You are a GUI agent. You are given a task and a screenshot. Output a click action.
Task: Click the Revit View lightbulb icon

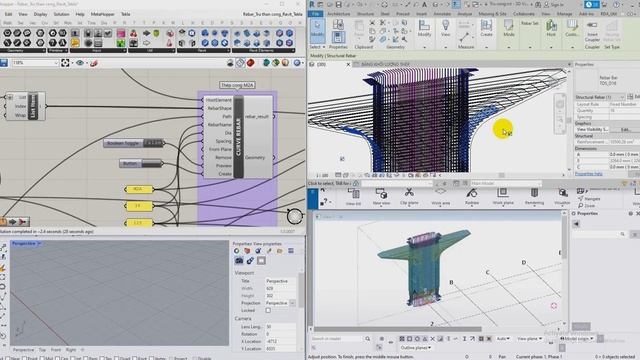(445, 29)
